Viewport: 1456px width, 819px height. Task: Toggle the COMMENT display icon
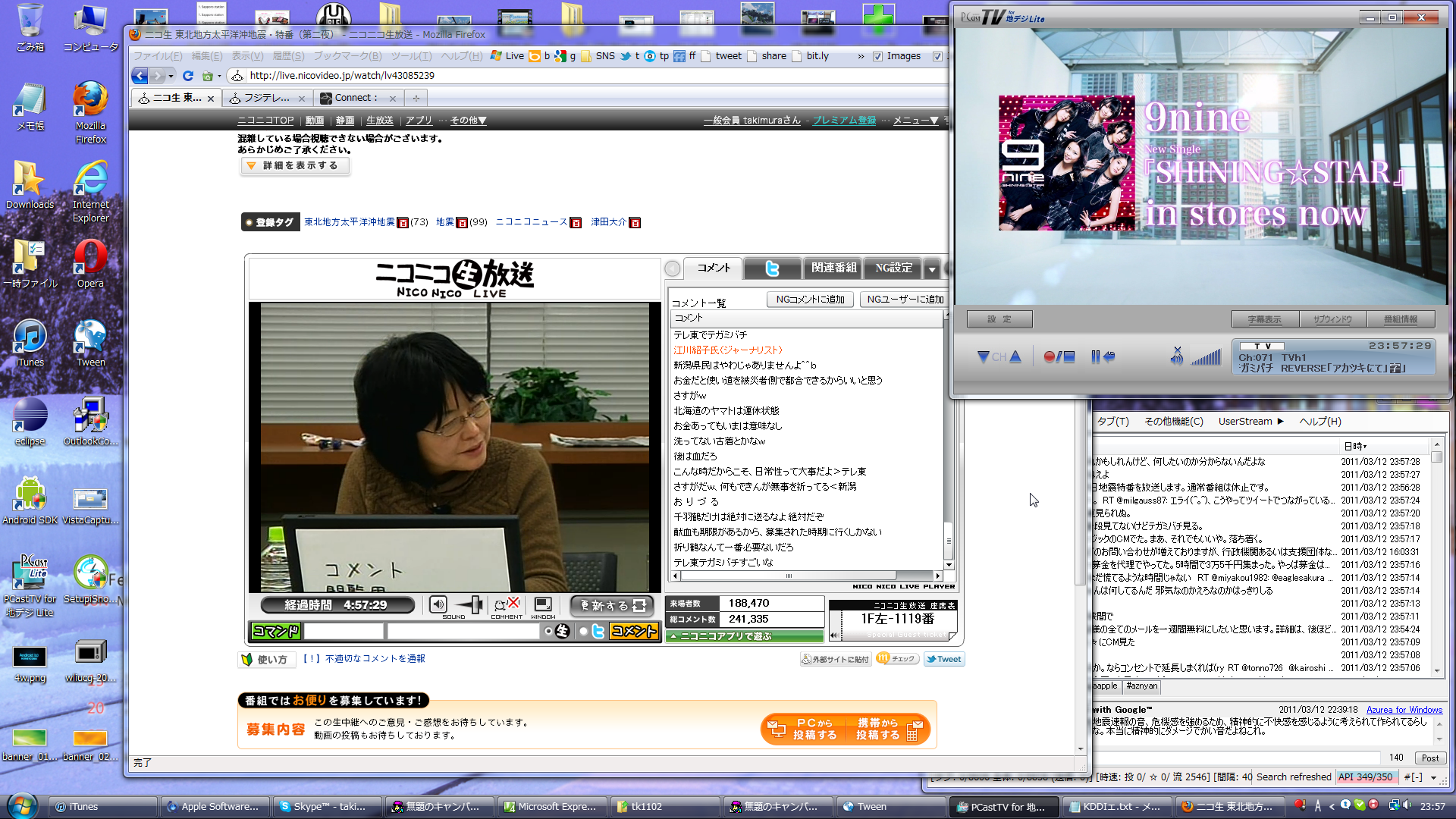[x=506, y=604]
